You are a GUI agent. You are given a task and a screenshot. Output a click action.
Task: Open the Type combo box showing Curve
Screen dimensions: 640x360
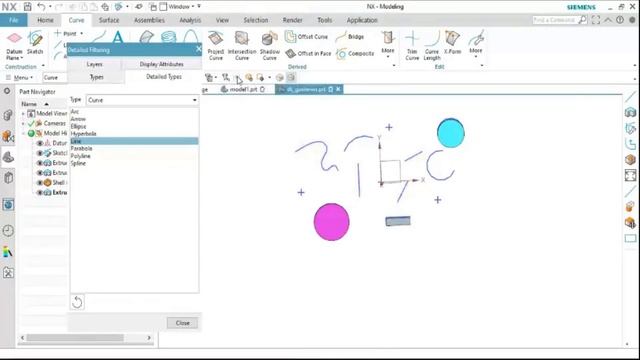point(142,100)
